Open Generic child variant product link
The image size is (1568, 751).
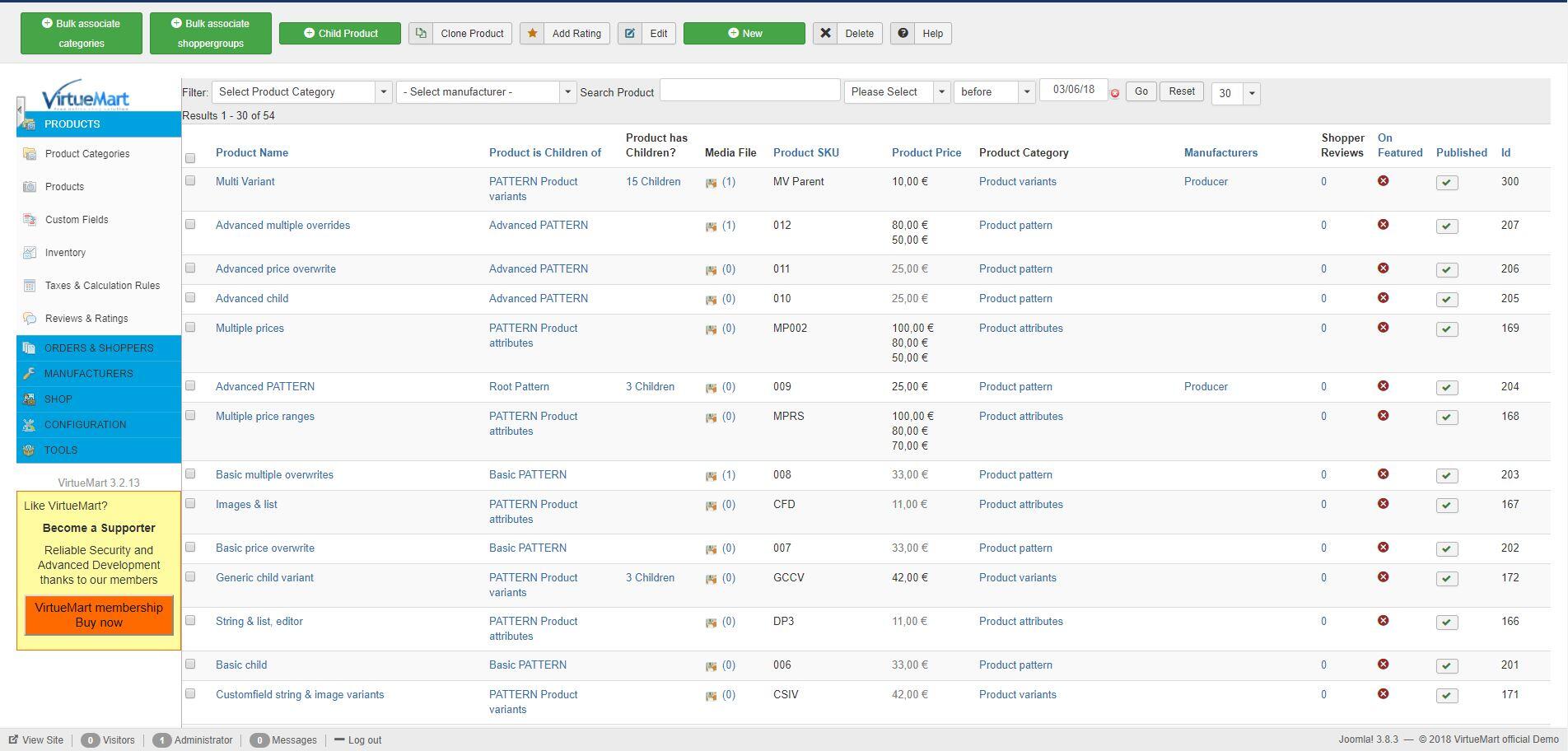(264, 577)
